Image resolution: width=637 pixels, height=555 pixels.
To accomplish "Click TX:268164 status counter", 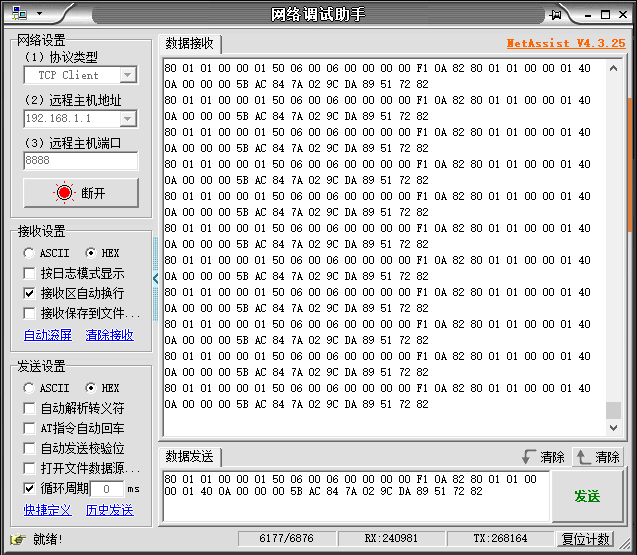I will [x=500, y=538].
